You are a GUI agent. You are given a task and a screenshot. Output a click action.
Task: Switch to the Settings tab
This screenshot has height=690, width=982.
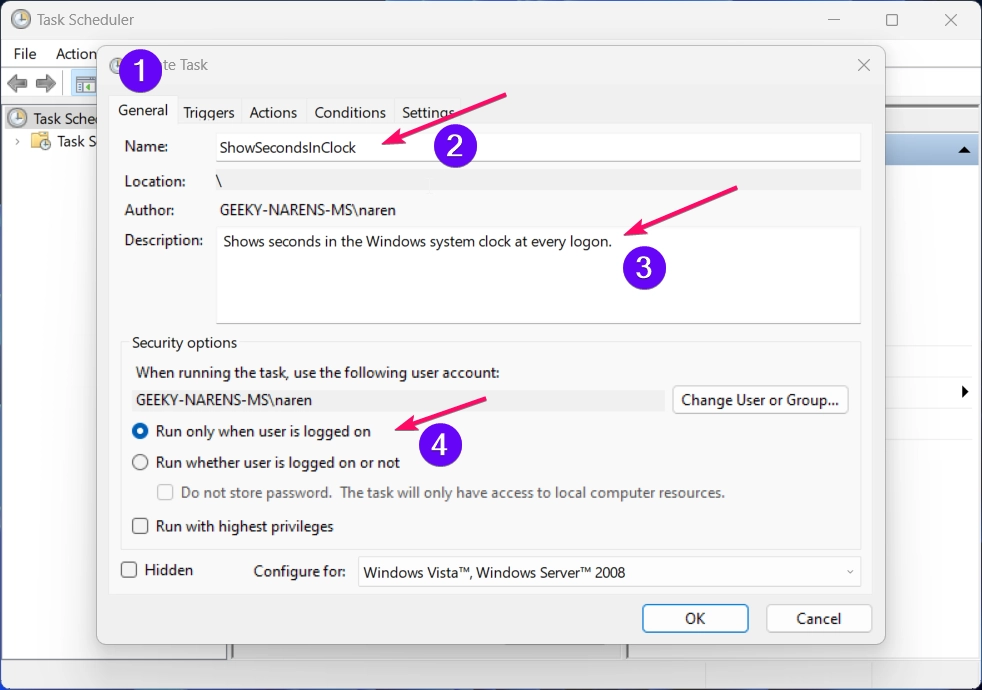428,113
